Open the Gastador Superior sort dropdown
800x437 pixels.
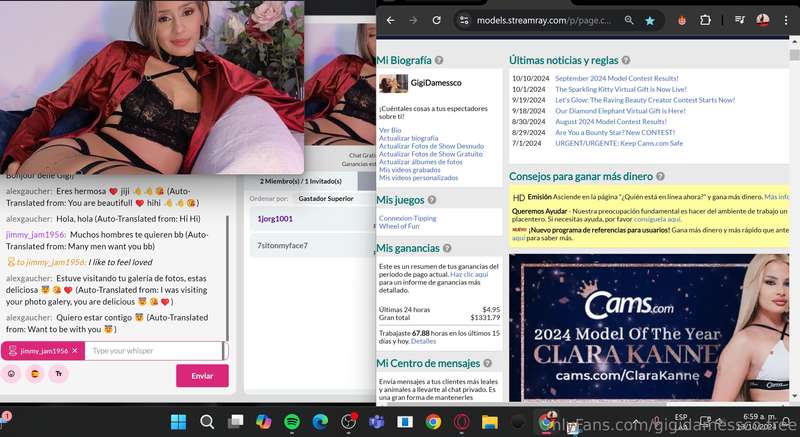pos(326,198)
